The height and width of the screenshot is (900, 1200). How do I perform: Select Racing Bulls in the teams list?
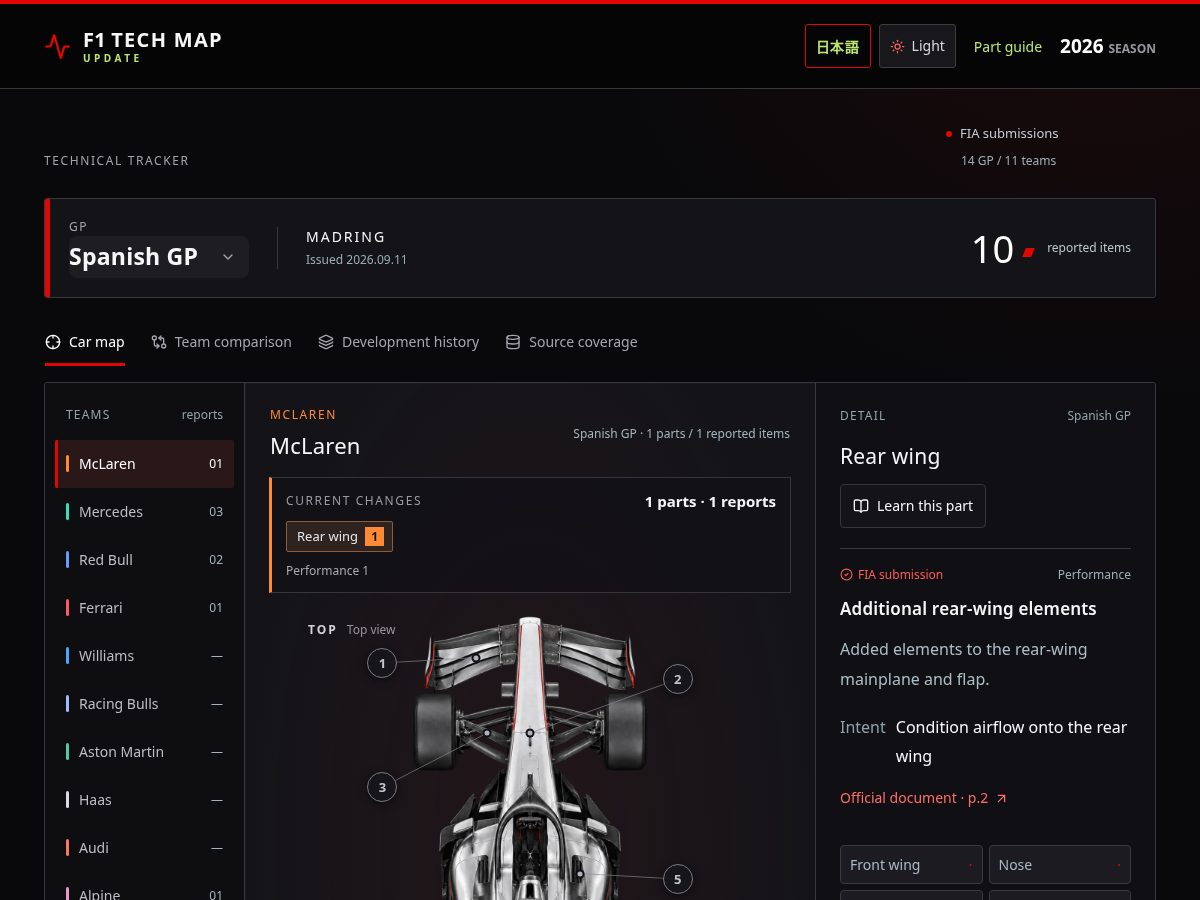pyautogui.click(x=144, y=704)
